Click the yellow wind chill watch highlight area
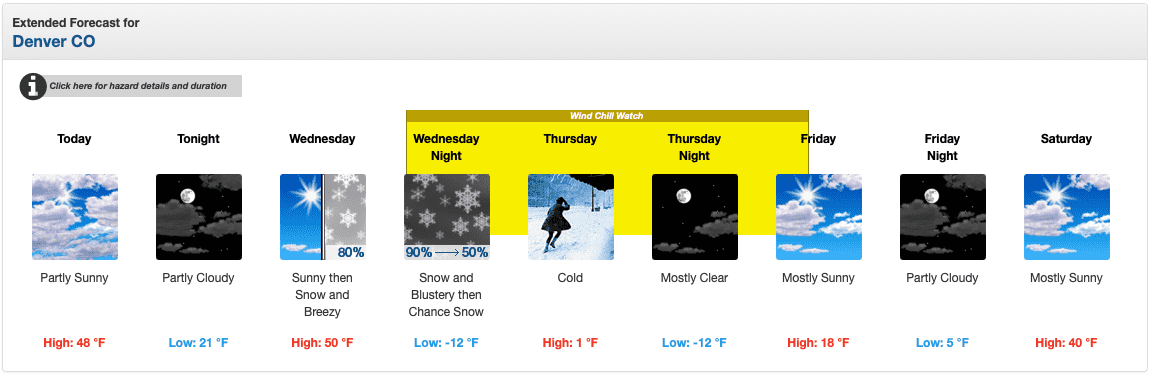The height and width of the screenshot is (378, 1153). click(x=607, y=178)
